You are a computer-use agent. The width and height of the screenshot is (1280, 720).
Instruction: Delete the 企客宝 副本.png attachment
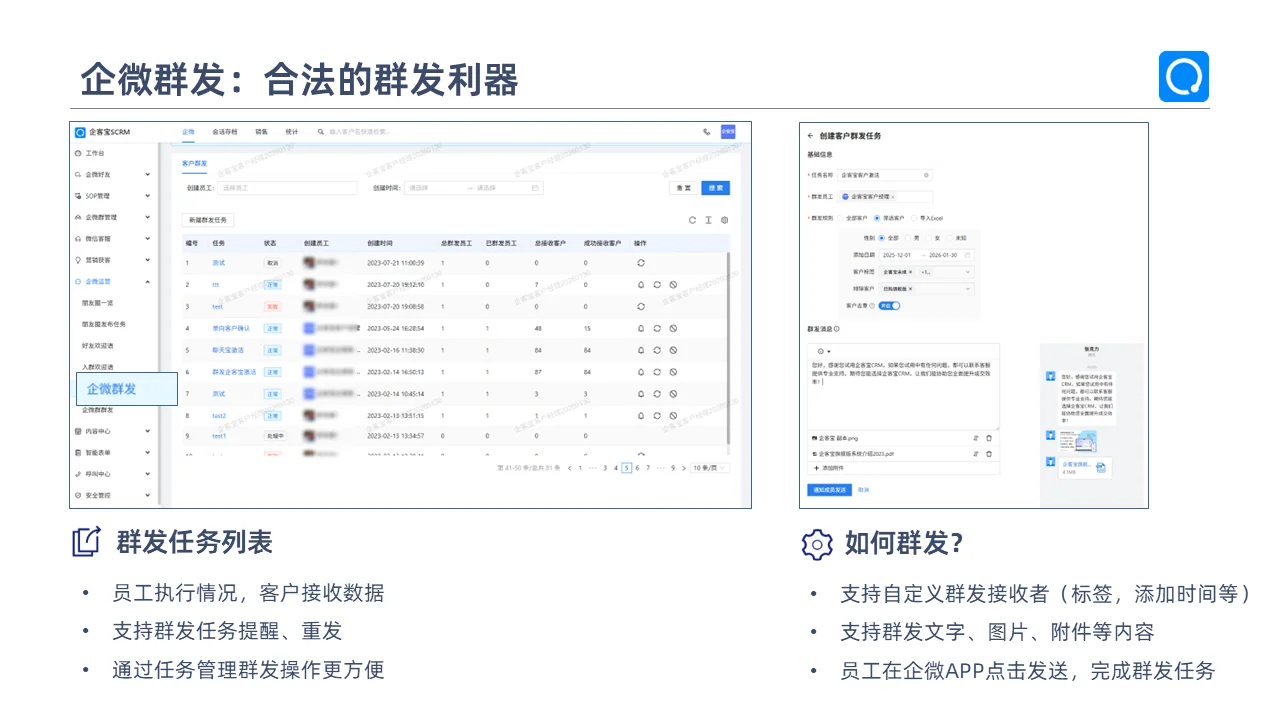[989, 438]
